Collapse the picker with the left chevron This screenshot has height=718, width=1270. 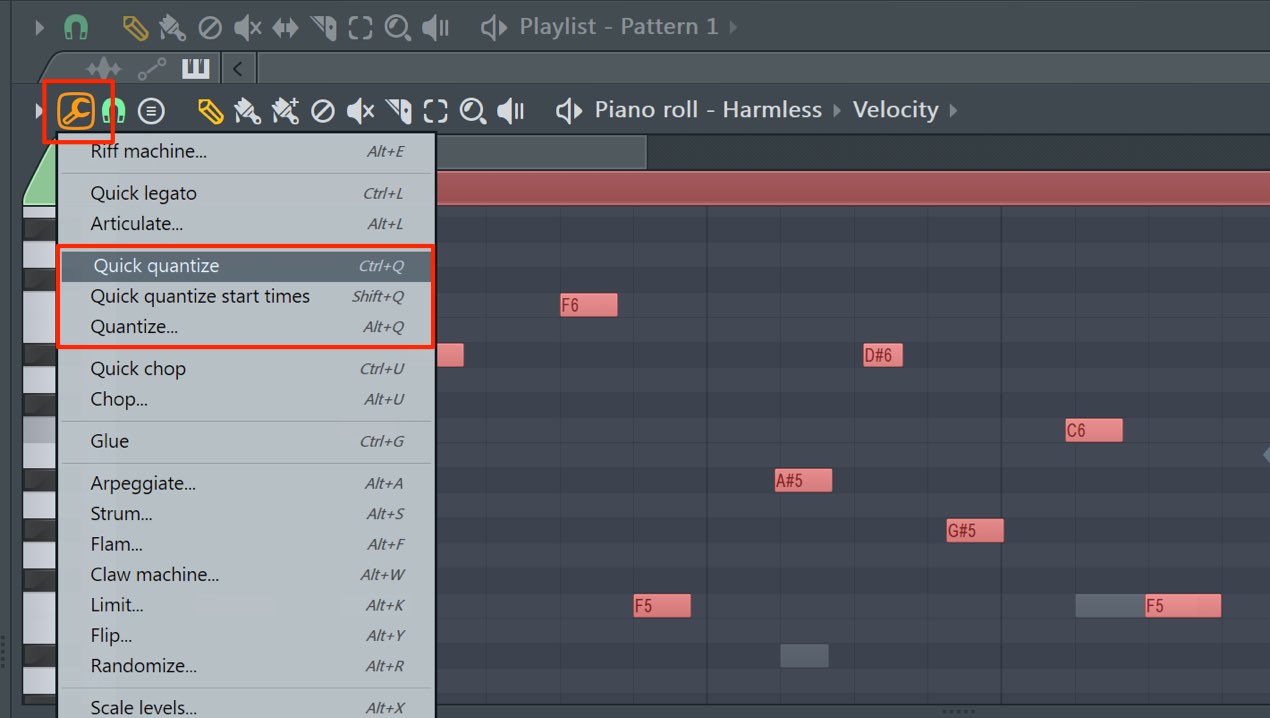point(237,69)
